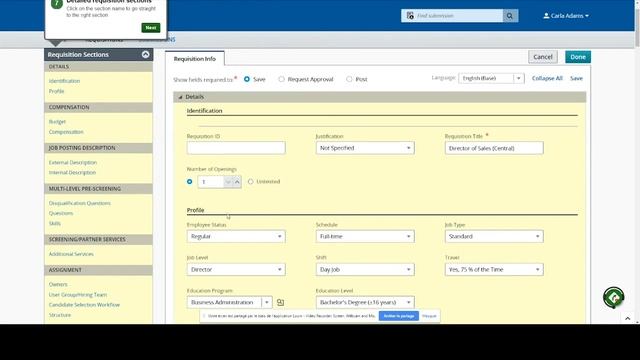This screenshot has height=360, width=640.
Task: Open Job Type dropdown
Action: [x=494, y=236]
